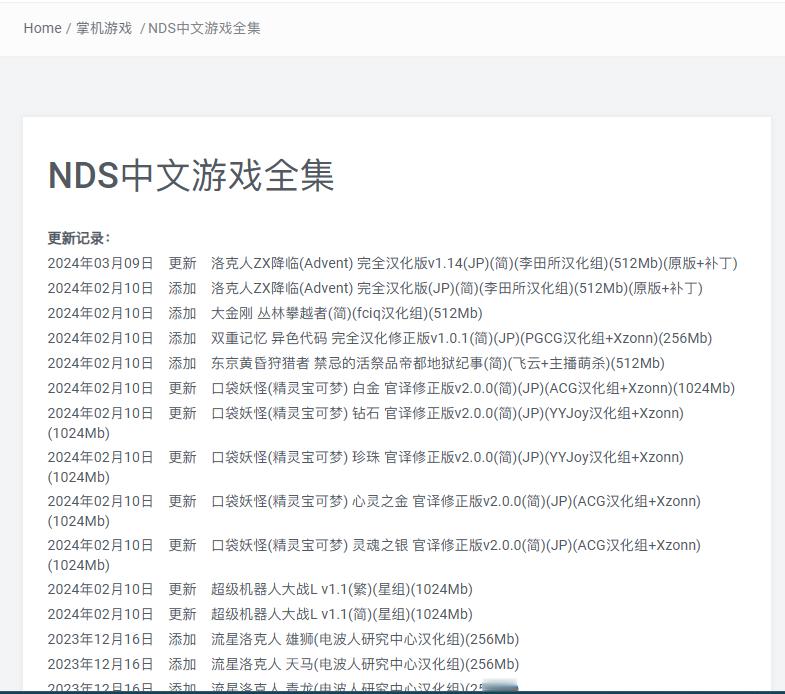
Task: Click 口袋妖怪 钻石 官译修正版 entry
Action: coord(447,414)
